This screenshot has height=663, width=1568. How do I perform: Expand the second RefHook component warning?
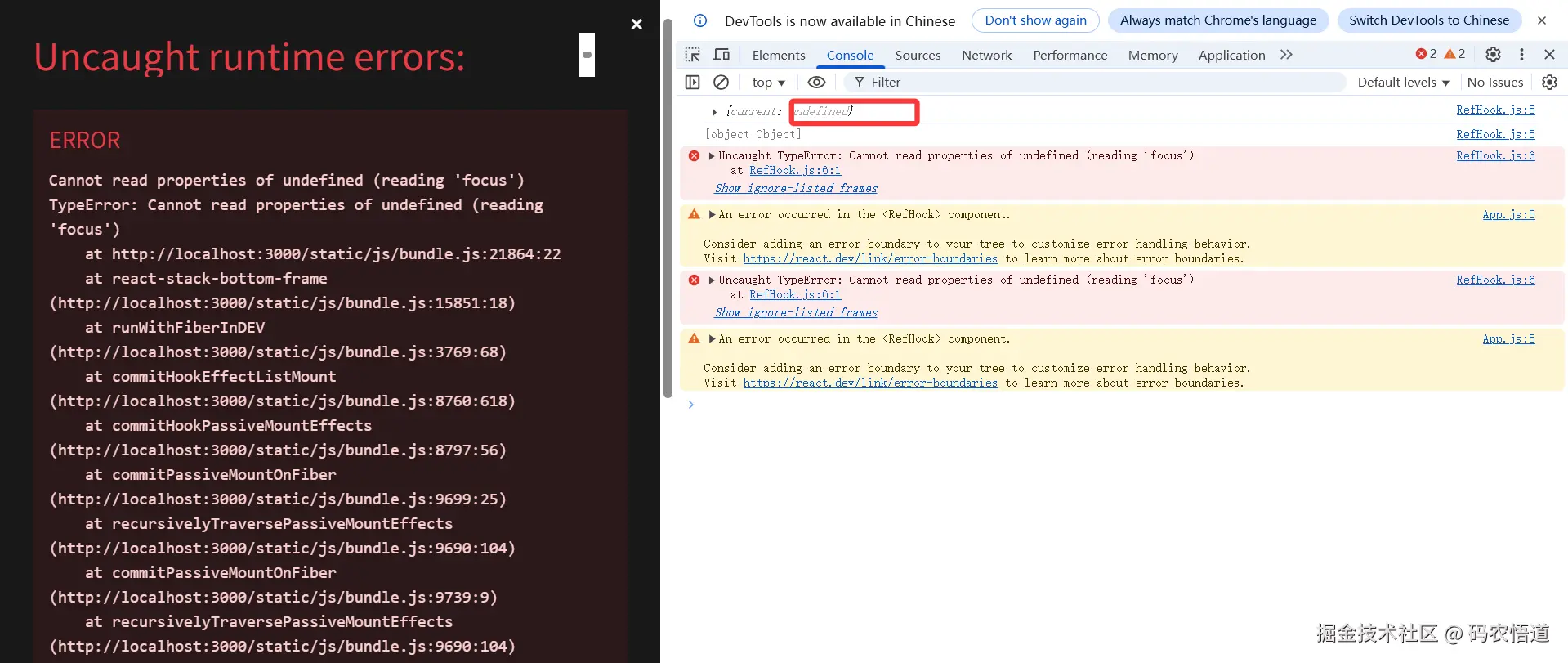point(712,338)
